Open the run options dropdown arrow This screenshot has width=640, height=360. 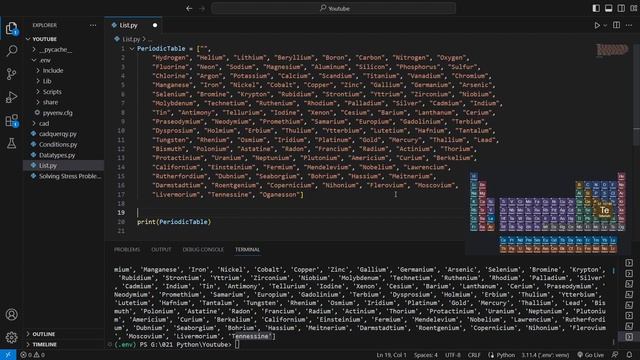point(605,25)
